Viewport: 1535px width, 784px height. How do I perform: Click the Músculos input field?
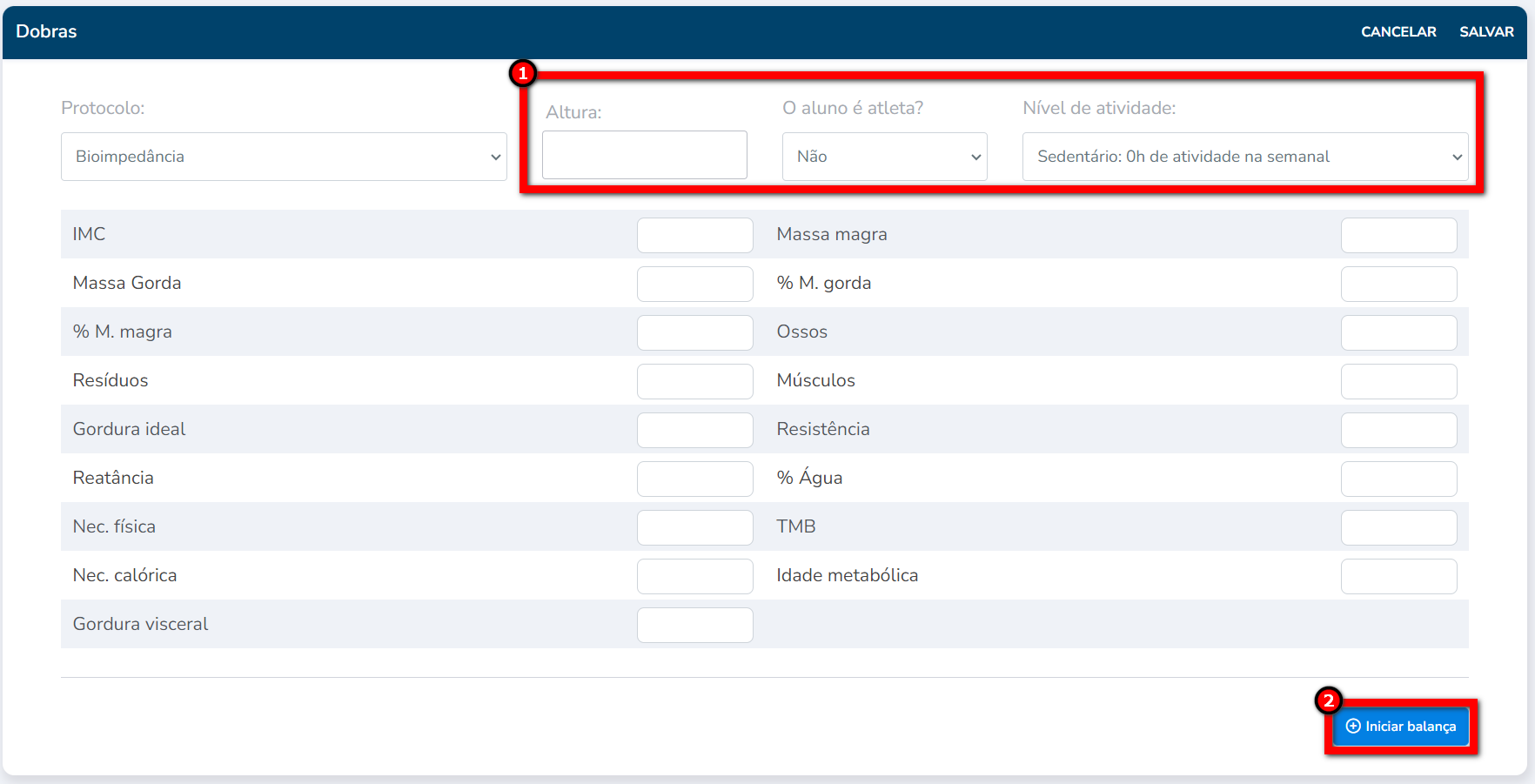coord(1398,381)
